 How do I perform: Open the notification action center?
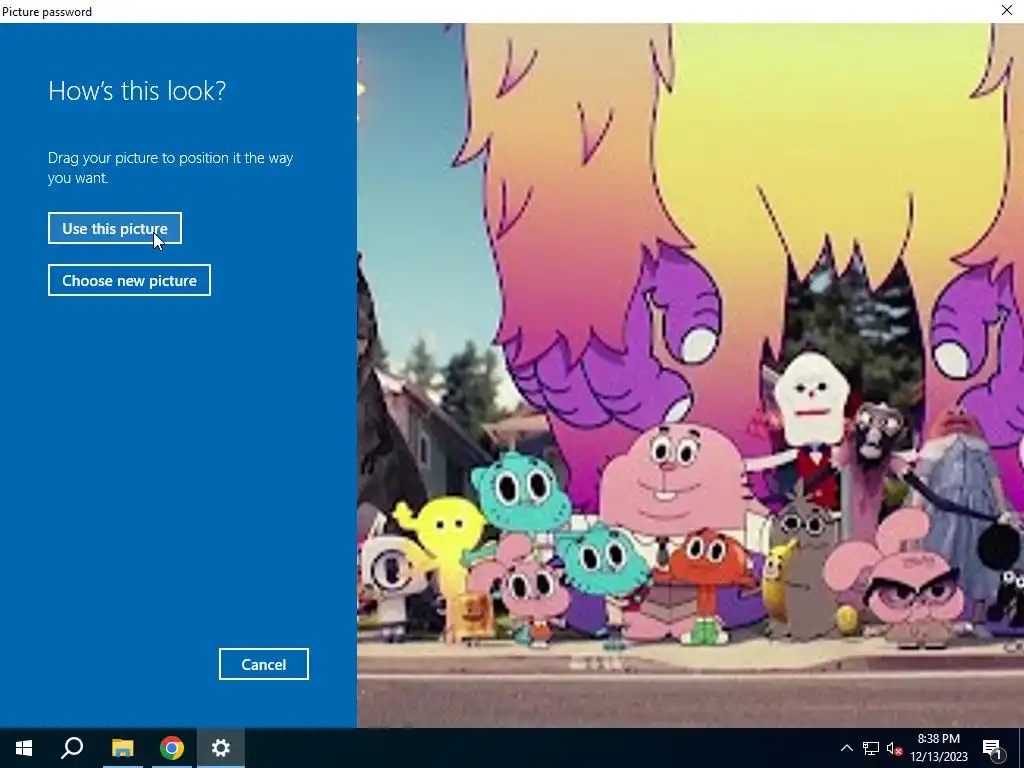[992, 748]
